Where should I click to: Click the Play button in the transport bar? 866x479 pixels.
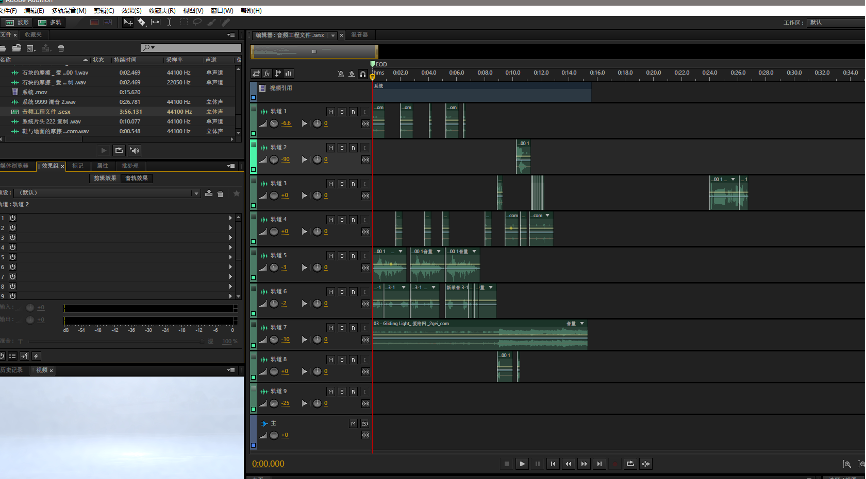(522, 463)
